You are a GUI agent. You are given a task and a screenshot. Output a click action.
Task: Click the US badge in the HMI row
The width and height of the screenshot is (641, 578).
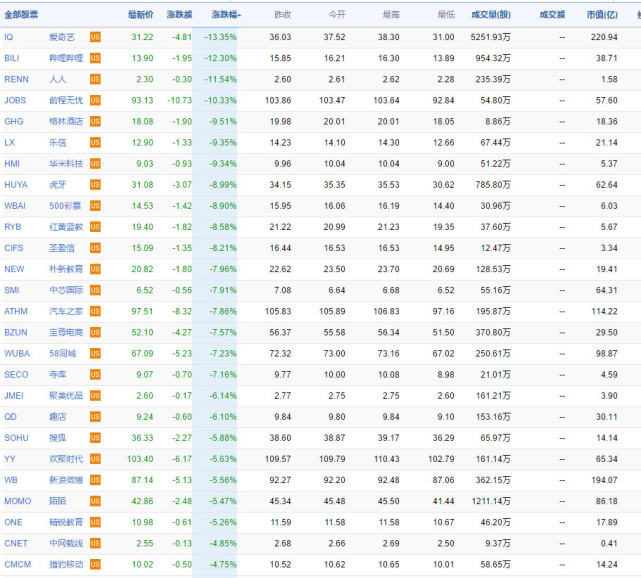(95, 164)
